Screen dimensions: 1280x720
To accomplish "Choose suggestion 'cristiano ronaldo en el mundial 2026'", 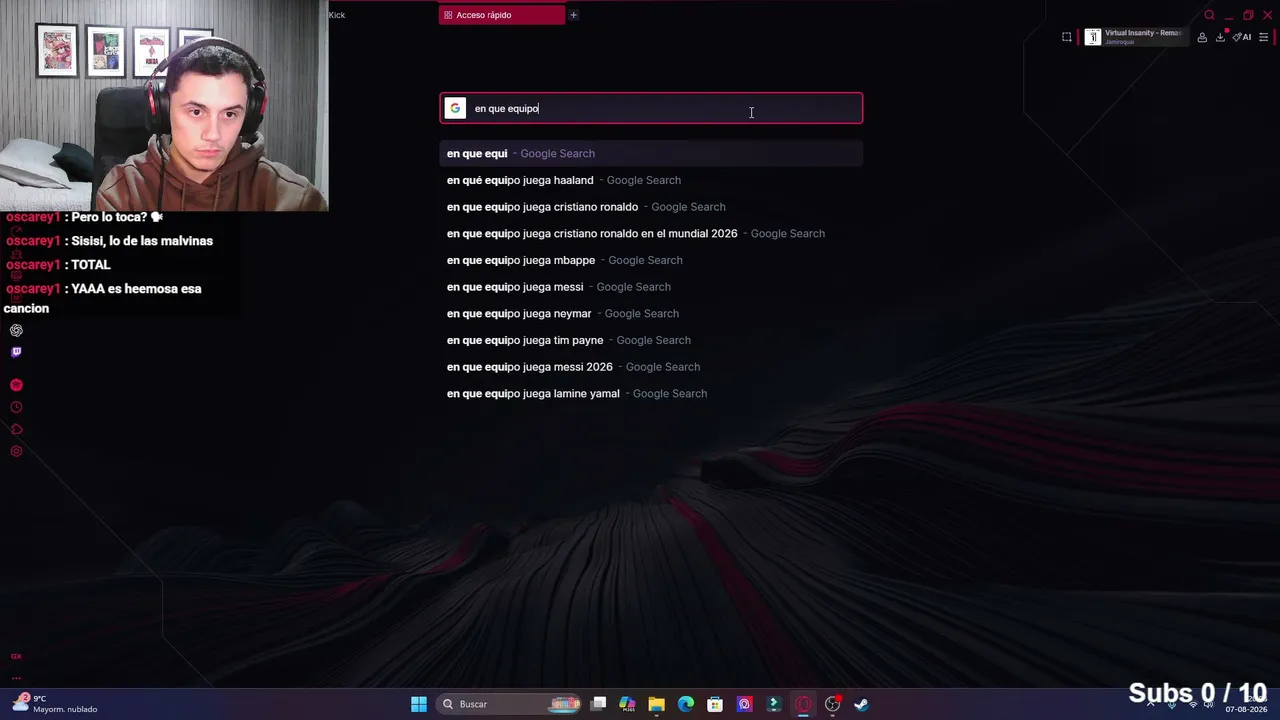I will pyautogui.click(x=651, y=233).
